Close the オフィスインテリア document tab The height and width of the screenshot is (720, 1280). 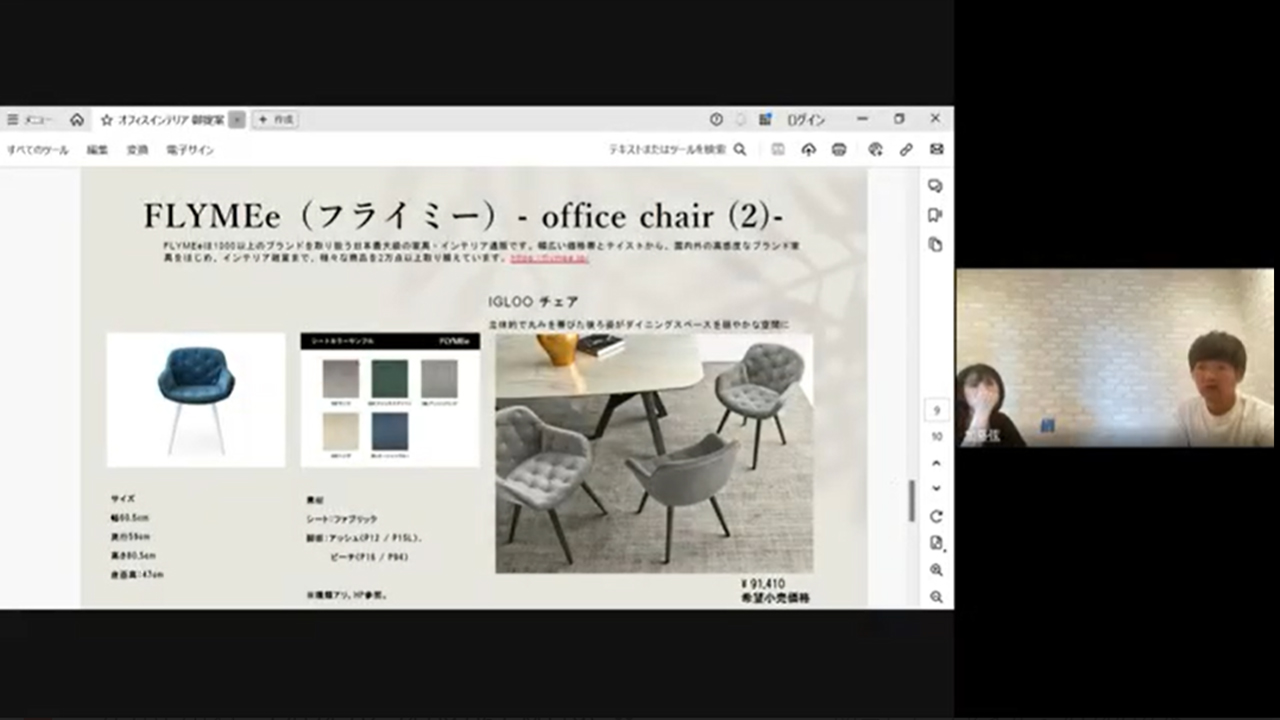pyautogui.click(x=237, y=120)
